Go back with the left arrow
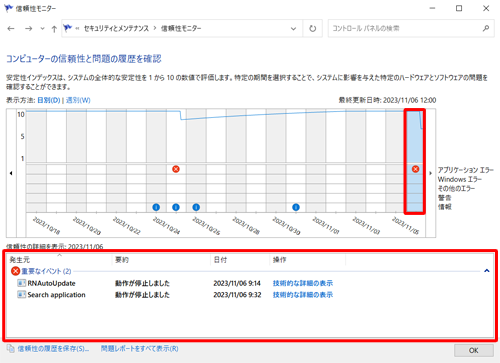This screenshot has height=363, width=500. click(11, 29)
